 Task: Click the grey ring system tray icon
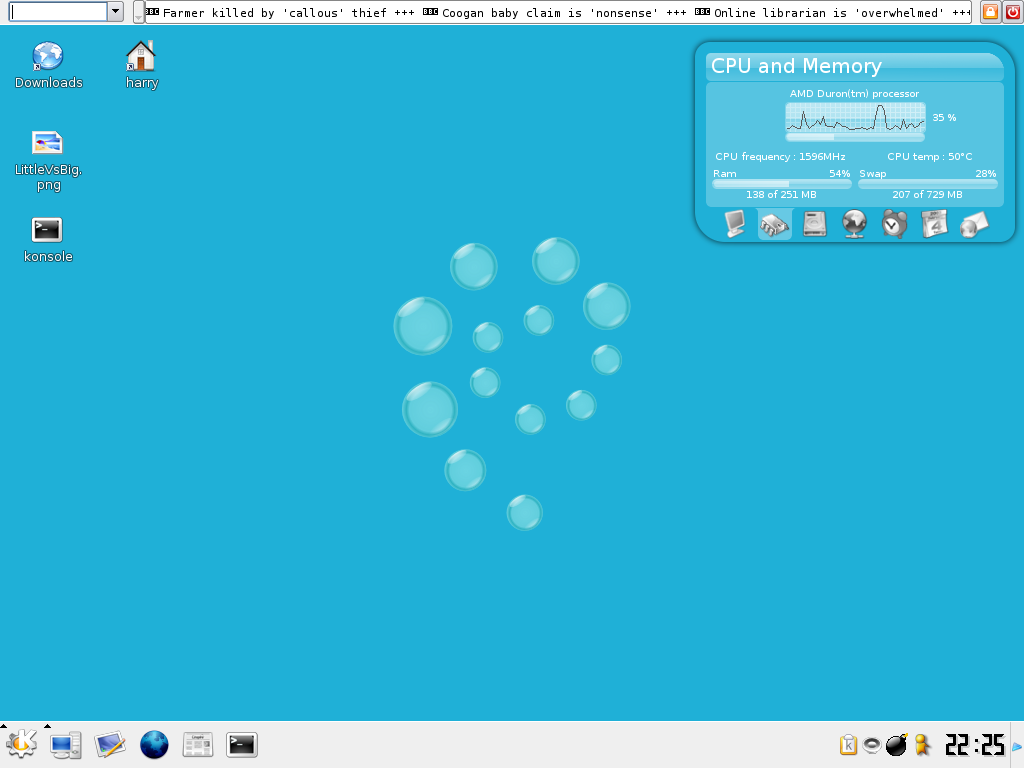point(872,744)
